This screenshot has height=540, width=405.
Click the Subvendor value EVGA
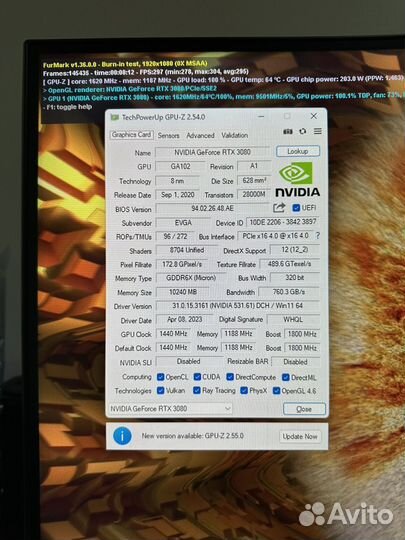point(183,222)
